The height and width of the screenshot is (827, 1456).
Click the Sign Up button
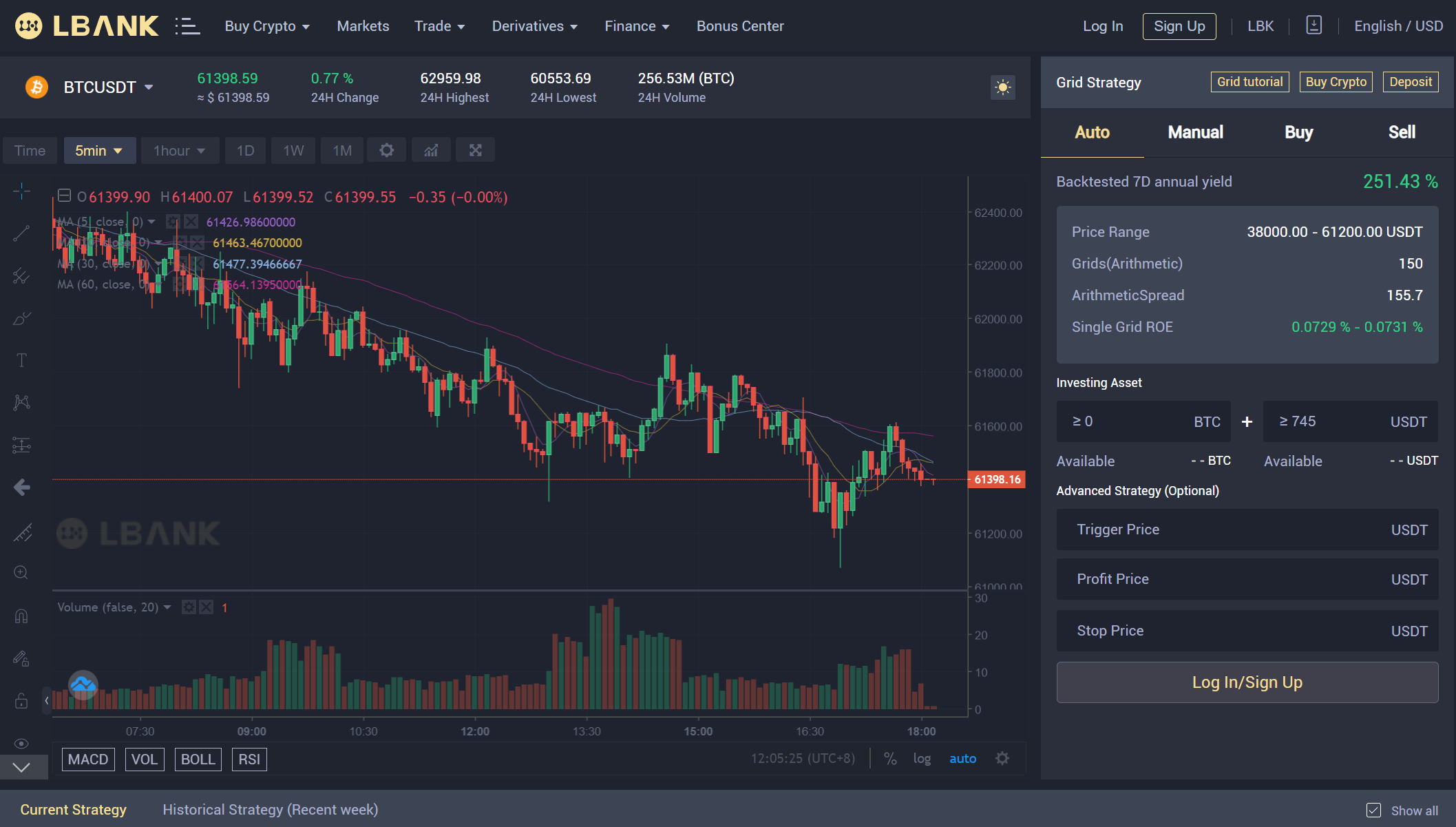pos(1179,26)
